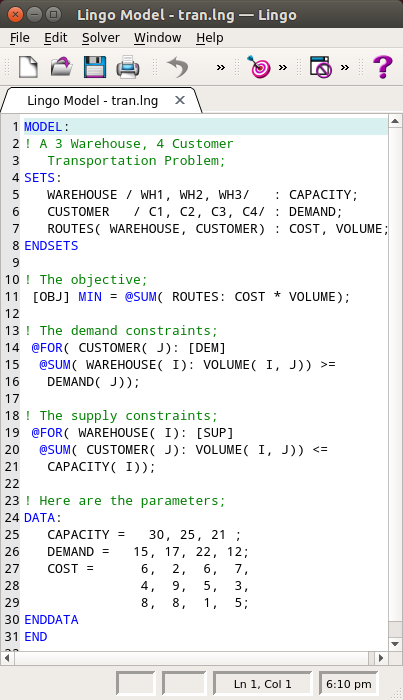This screenshot has height=700, width=403.
Task: Open the File menu
Action: (x=20, y=38)
